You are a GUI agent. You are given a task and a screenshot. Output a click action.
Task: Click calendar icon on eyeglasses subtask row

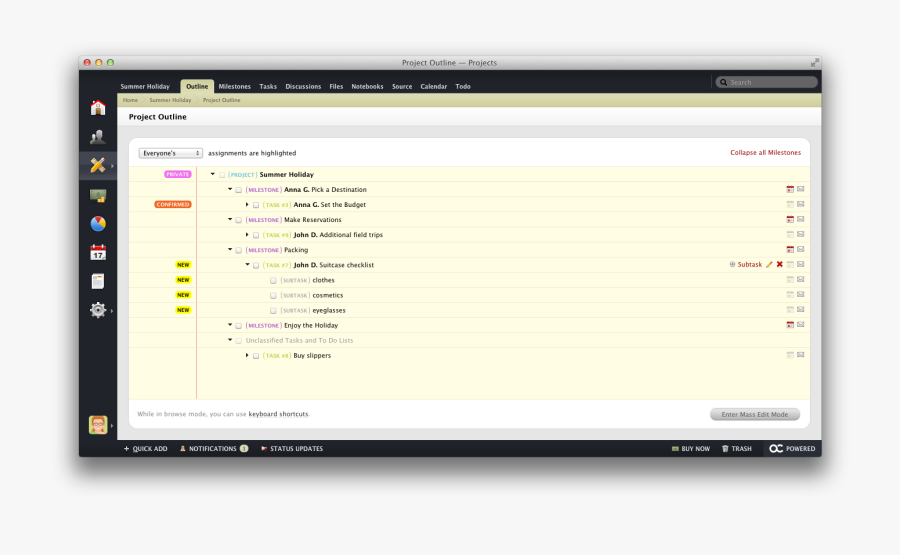point(790,310)
